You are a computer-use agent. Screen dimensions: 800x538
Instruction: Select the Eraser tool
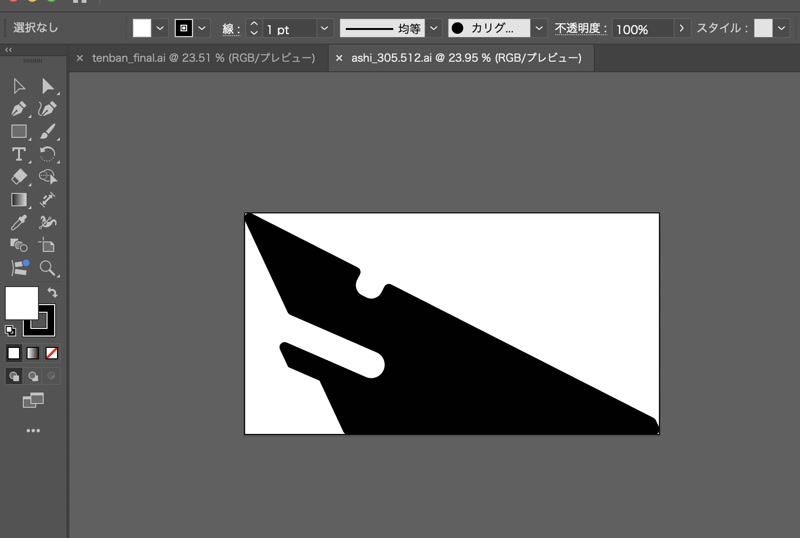(19, 177)
